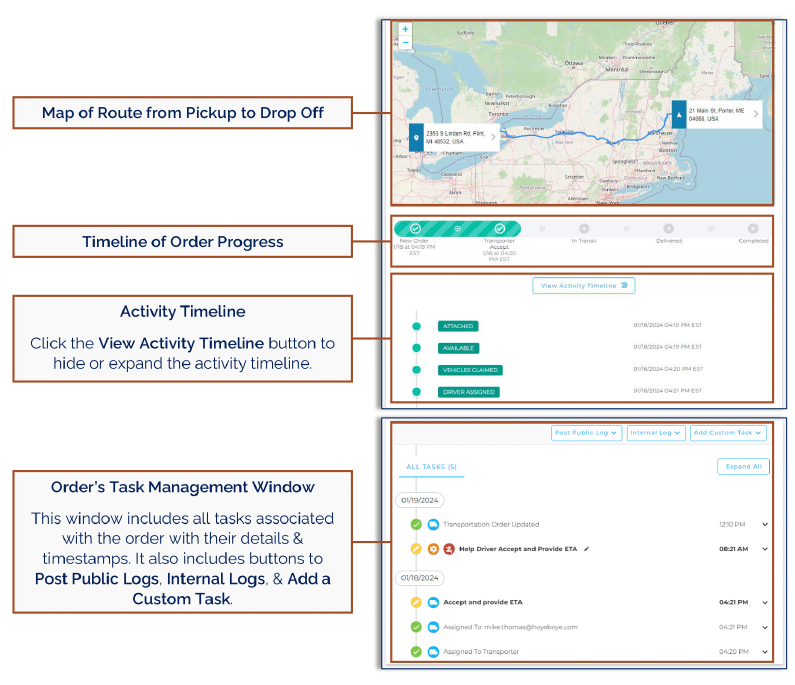795x685 pixels.
Task: Click the In Transit step on progress bar
Action: click(x=584, y=229)
